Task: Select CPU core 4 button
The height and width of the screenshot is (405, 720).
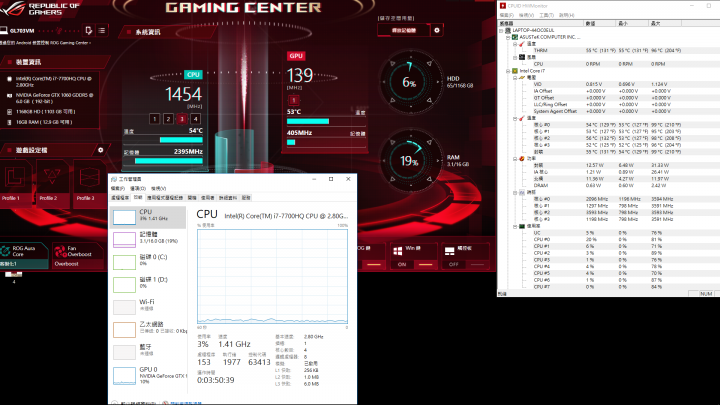Action: (196, 119)
